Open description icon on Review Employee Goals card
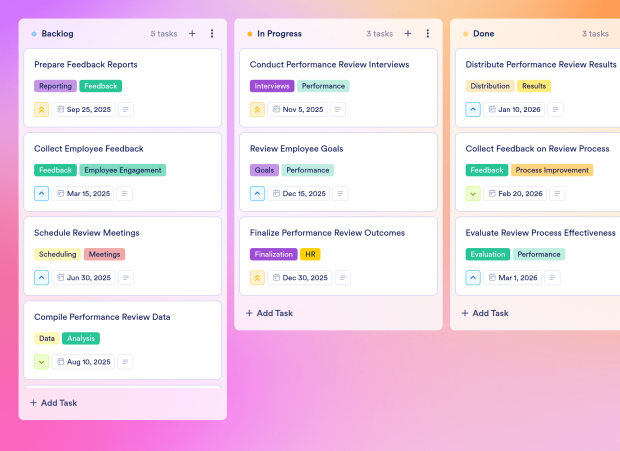The height and width of the screenshot is (451, 620). pyautogui.click(x=342, y=193)
